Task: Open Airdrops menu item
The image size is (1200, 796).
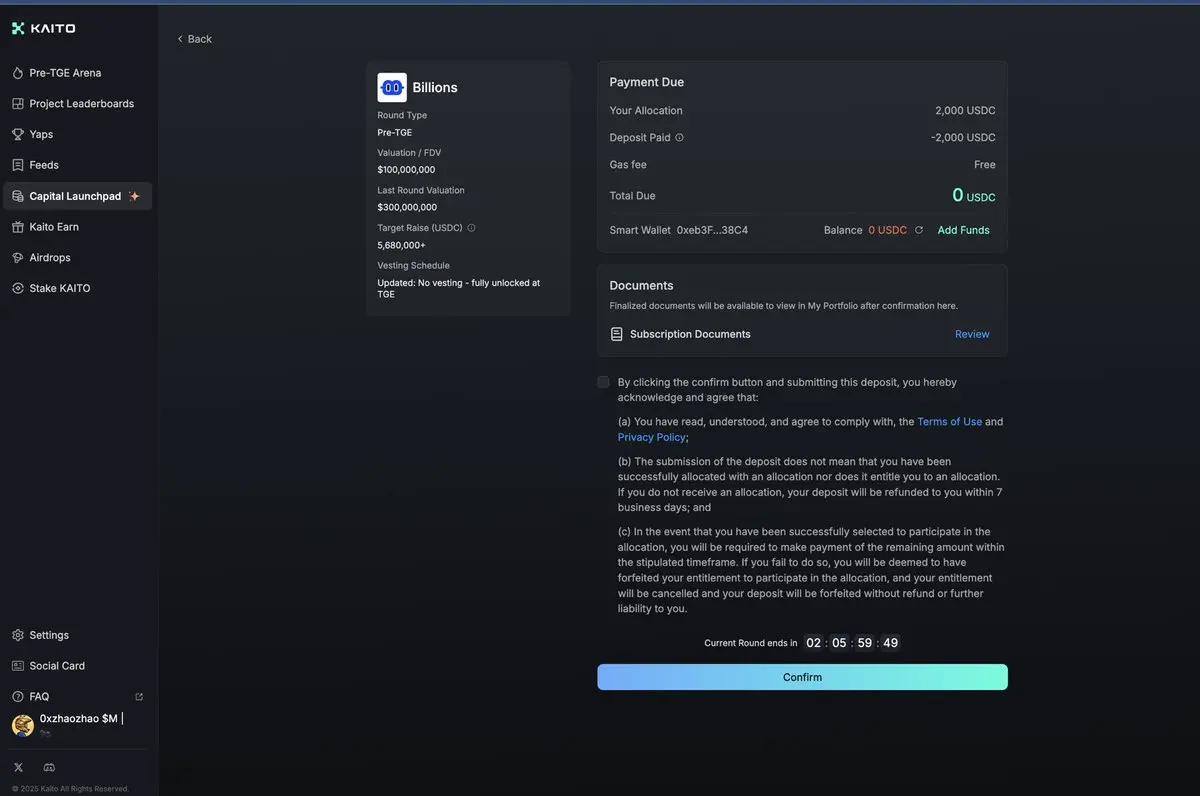Action: (x=78, y=258)
